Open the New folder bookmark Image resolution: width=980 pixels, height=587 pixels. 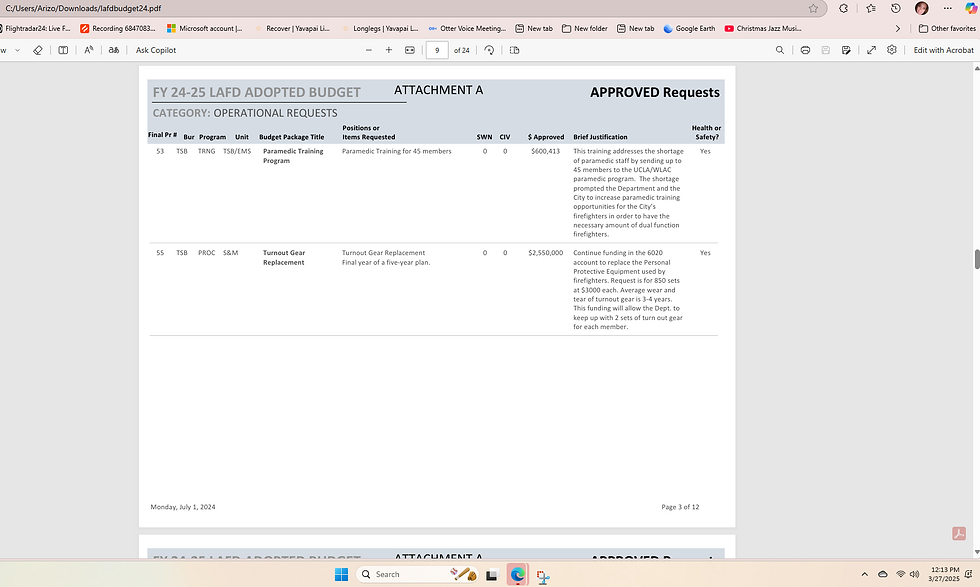click(584, 28)
